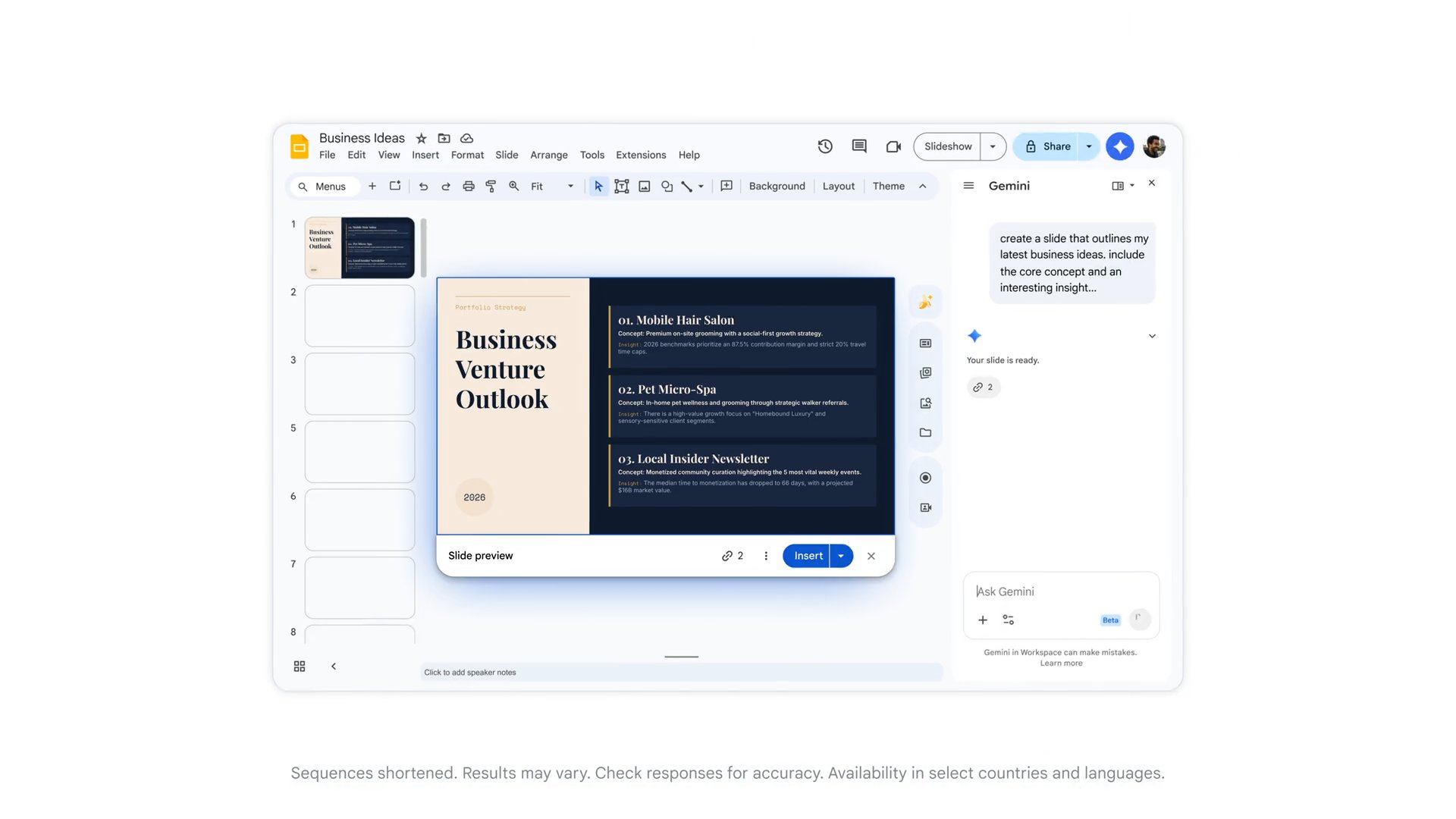Screen dimensions: 1456x819
Task: Hide the menus toolbar chevron
Action: tap(923, 186)
